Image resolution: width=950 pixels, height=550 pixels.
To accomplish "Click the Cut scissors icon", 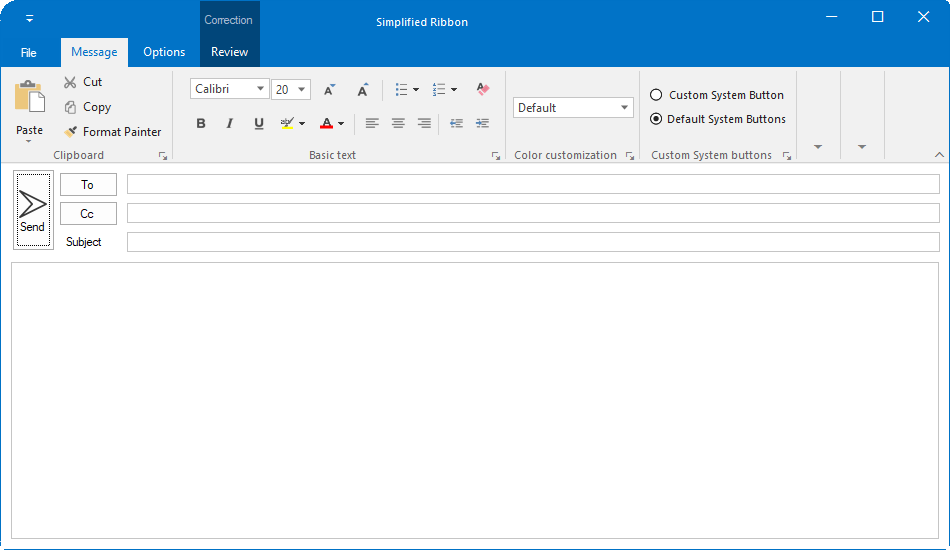I will coord(70,82).
